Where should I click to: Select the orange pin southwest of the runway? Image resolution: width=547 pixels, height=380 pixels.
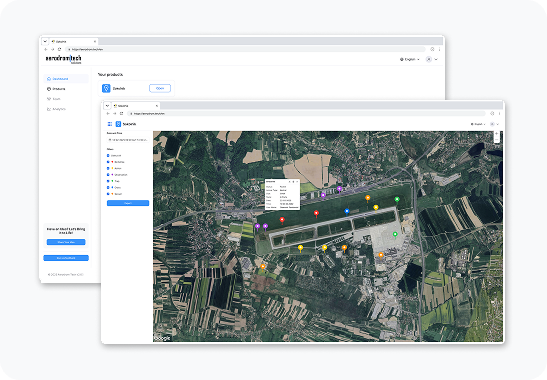tap(263, 267)
